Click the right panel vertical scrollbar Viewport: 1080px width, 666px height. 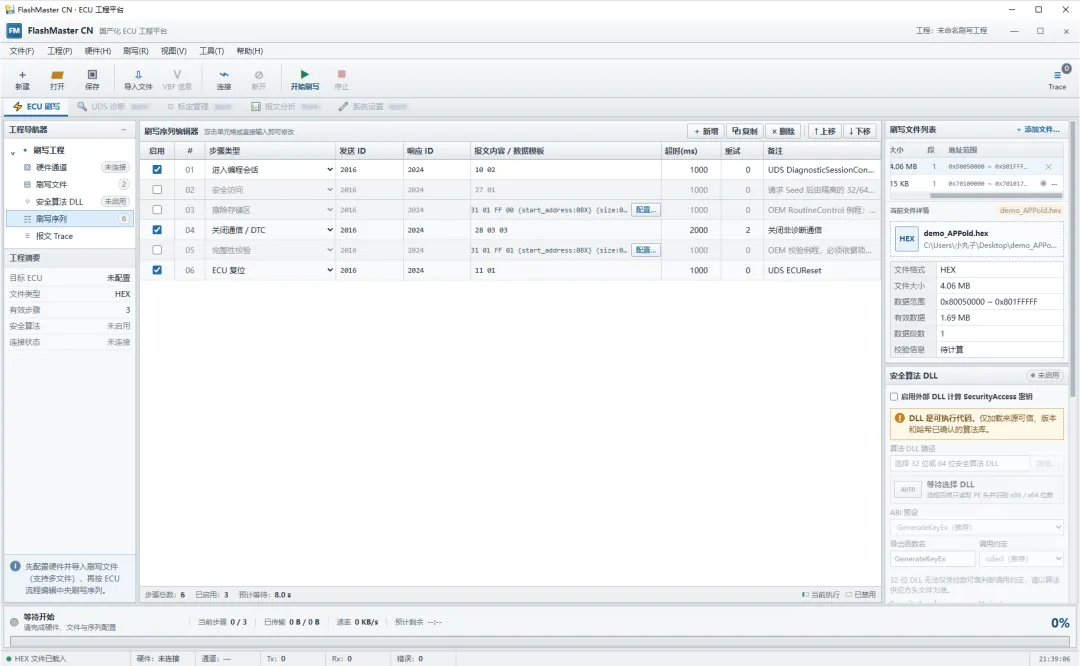click(x=1072, y=258)
